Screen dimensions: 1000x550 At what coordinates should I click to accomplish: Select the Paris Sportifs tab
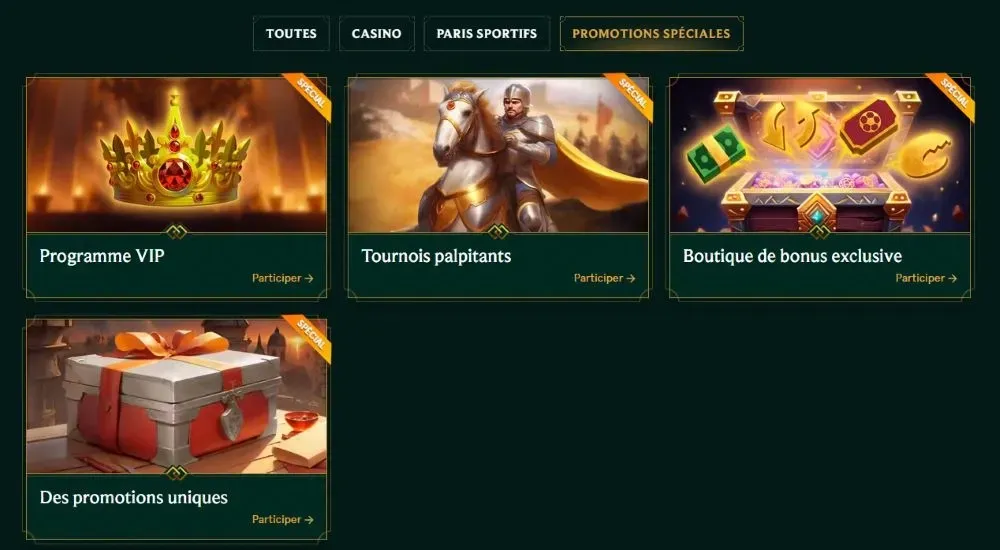[x=487, y=34]
